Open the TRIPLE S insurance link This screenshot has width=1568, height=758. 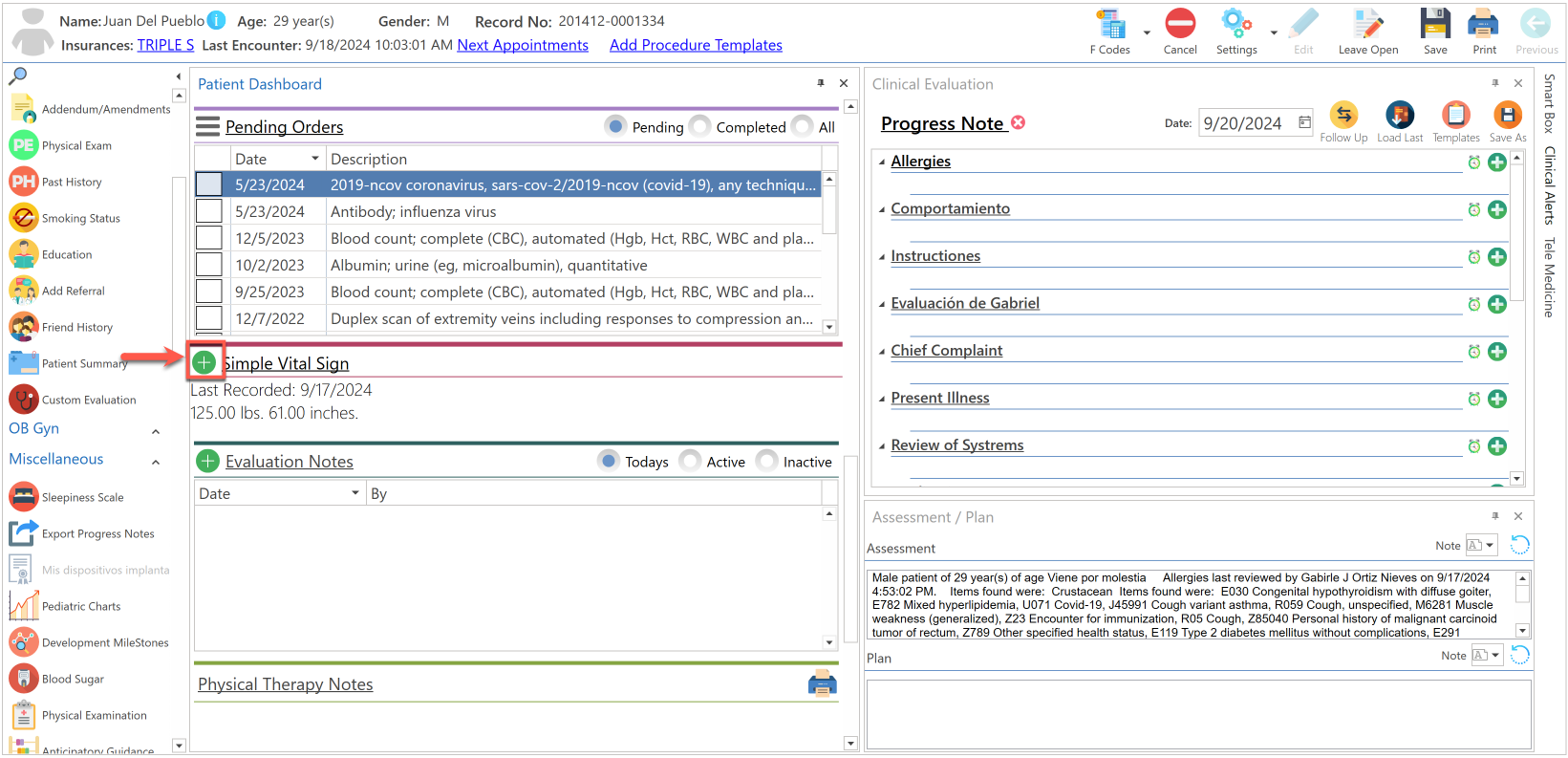pos(165,45)
